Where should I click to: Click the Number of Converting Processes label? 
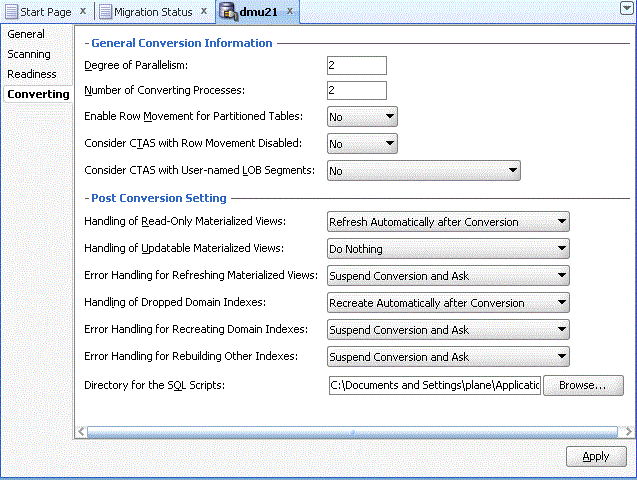(x=165, y=90)
